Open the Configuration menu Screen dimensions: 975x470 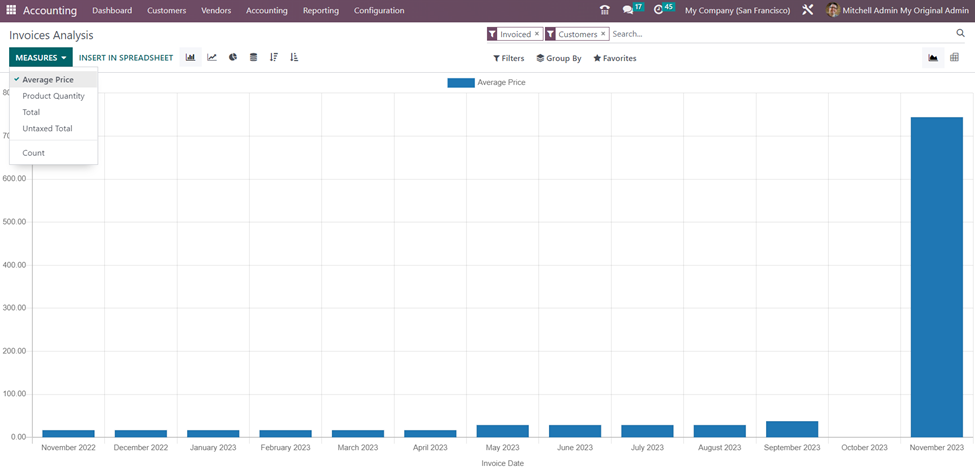(x=379, y=10)
